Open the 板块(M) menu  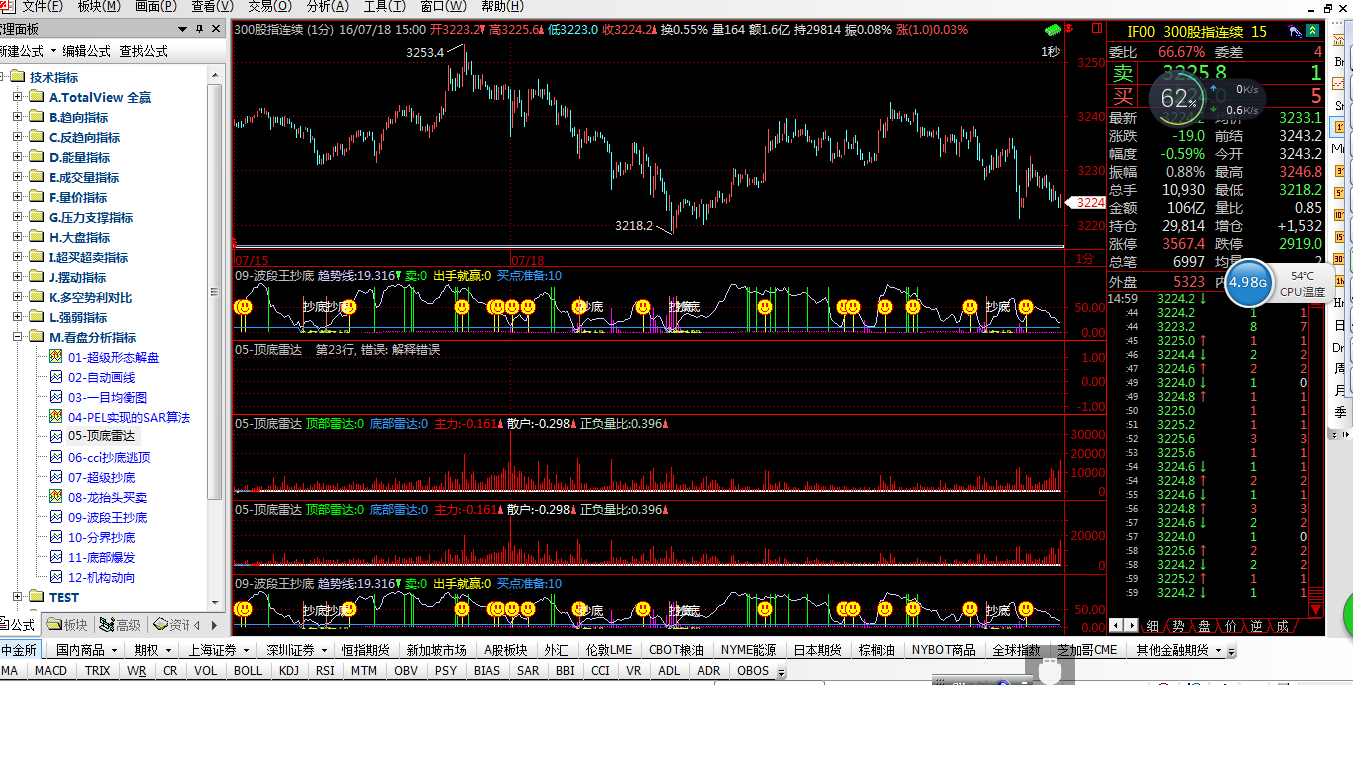click(x=98, y=7)
